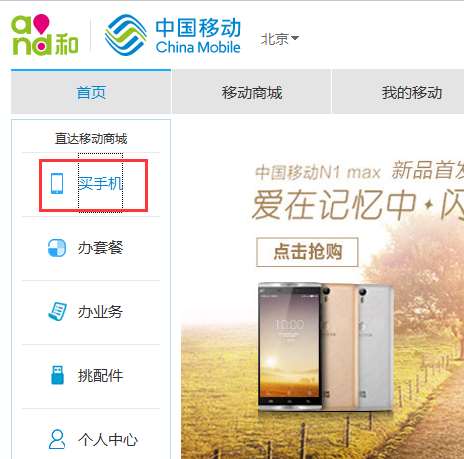464x459 pixels.
Task: Click the 点击抢购 button
Action: click(307, 252)
